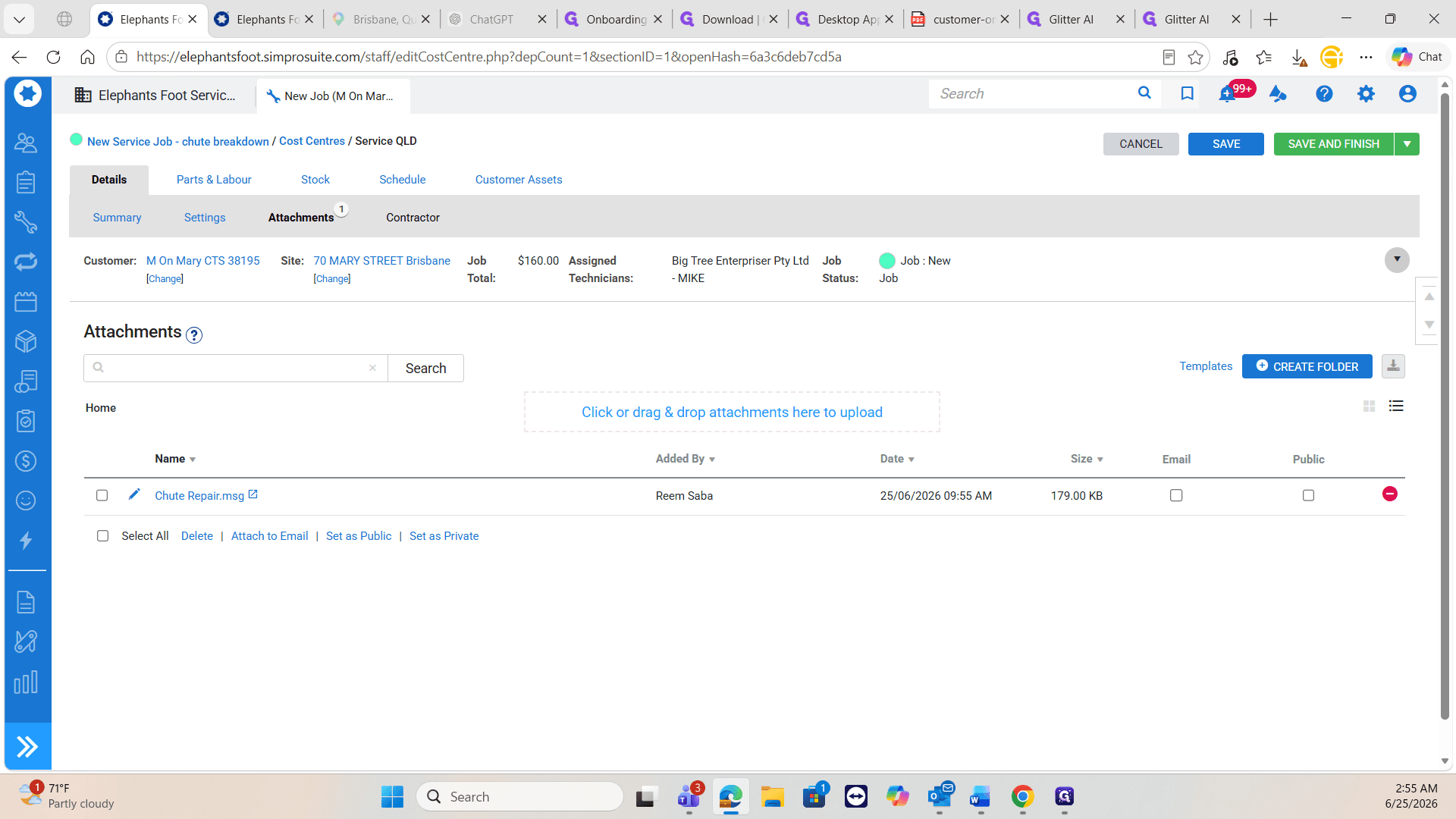
Task: Toggle the Public checkbox for Chute Repair.msg
Action: [x=1308, y=495]
